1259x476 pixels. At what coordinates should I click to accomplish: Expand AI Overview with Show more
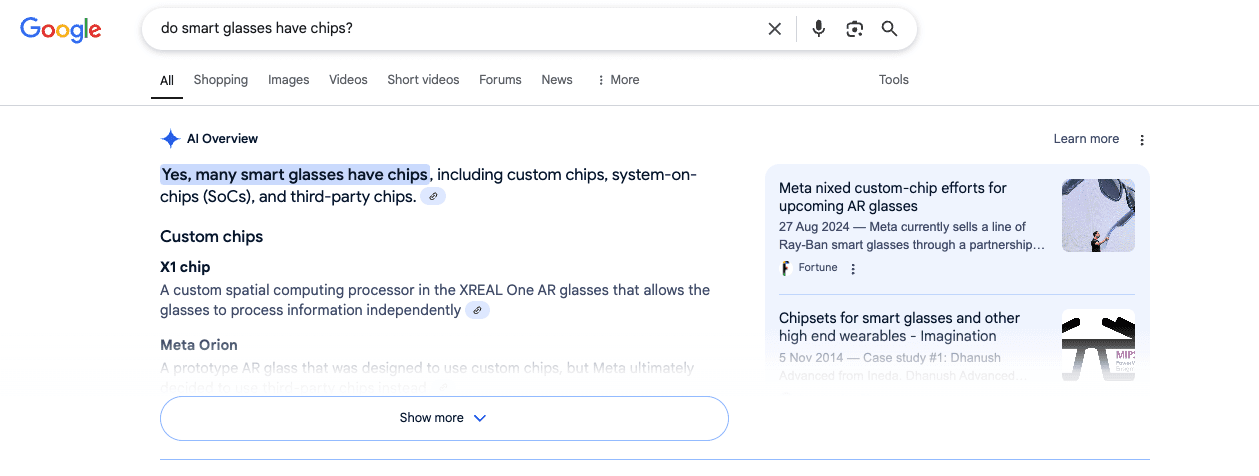coord(444,418)
